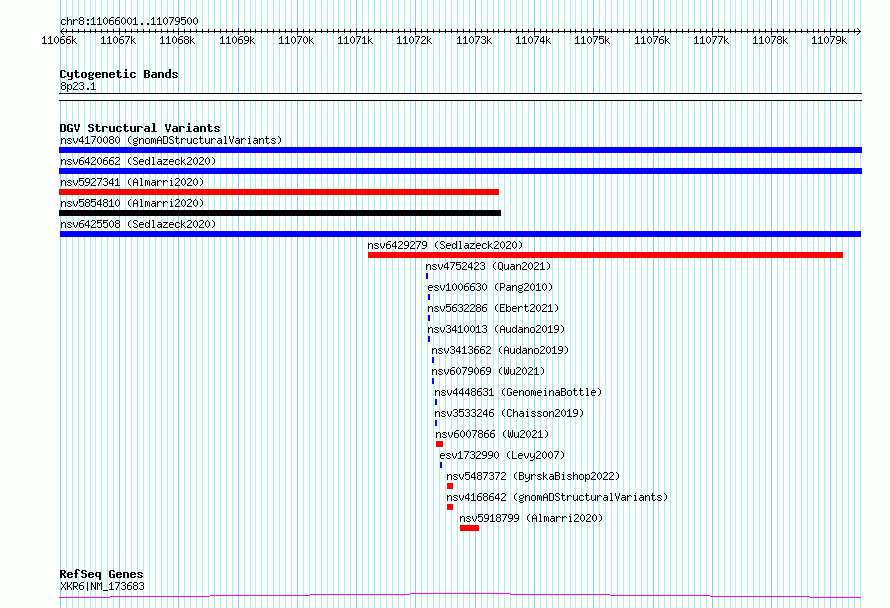Open nsv4168642 gnomADStructuralVariants label
This screenshot has width=890, height=608.
click(557, 497)
